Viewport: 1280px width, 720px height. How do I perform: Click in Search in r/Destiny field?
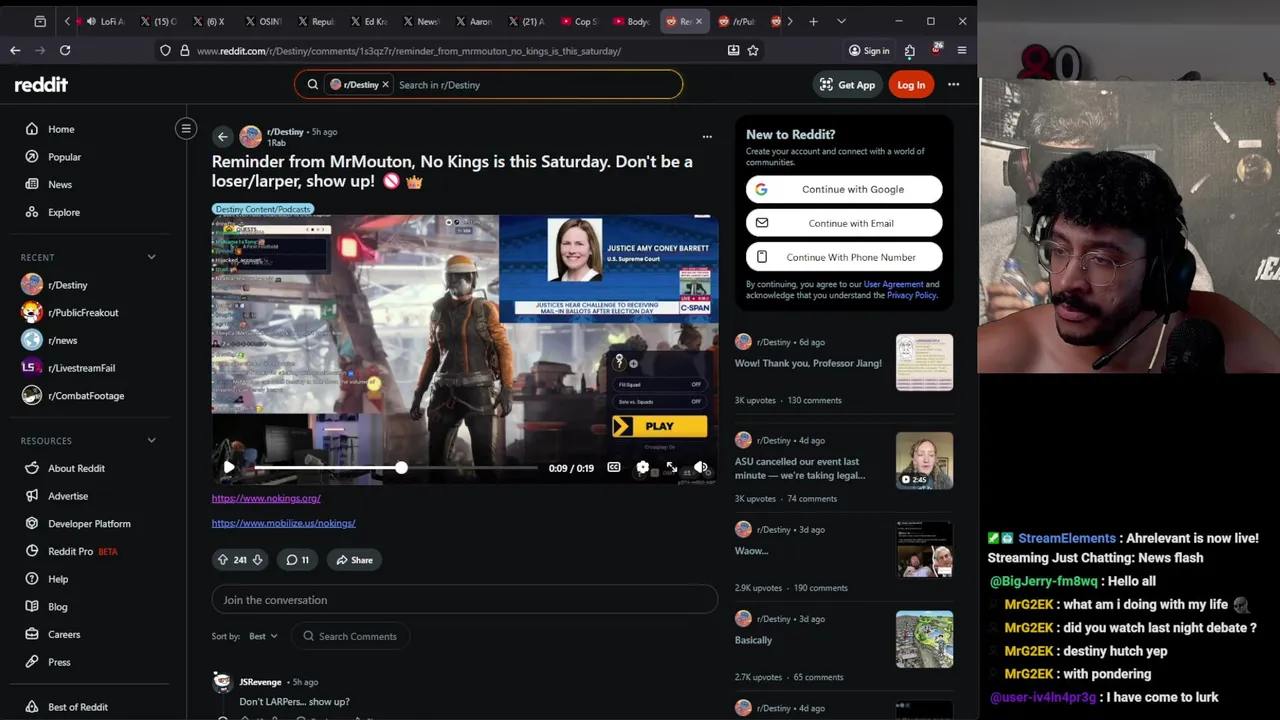[535, 85]
